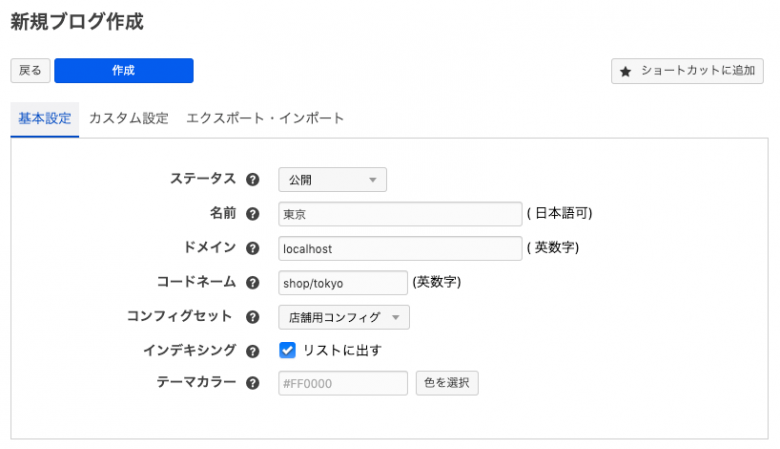Click the 戻る button
This screenshot has height=449, width=780.
[30, 71]
